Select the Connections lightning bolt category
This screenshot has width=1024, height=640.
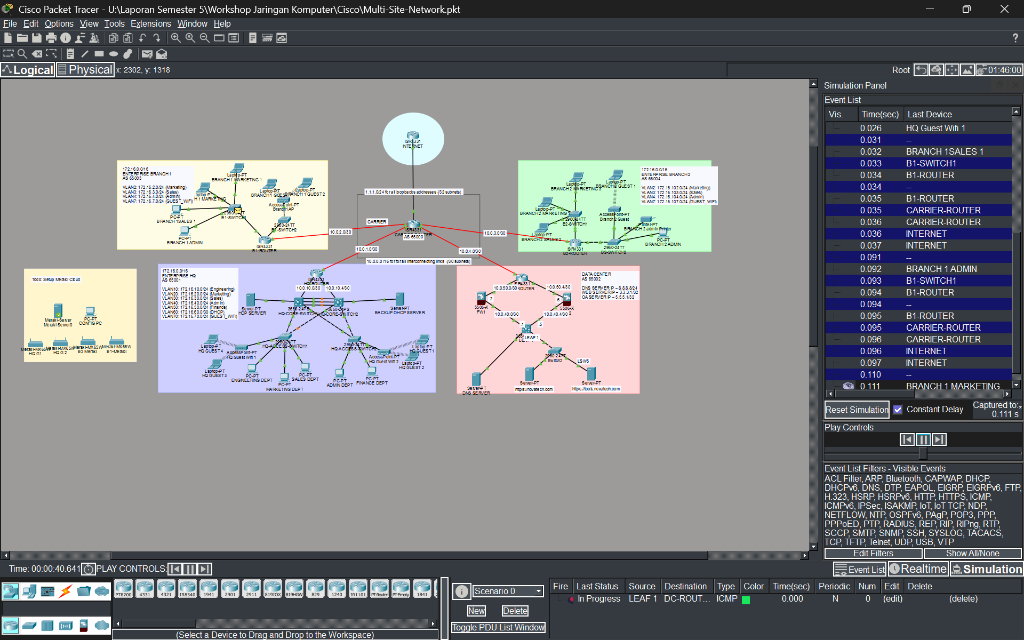coord(65,592)
